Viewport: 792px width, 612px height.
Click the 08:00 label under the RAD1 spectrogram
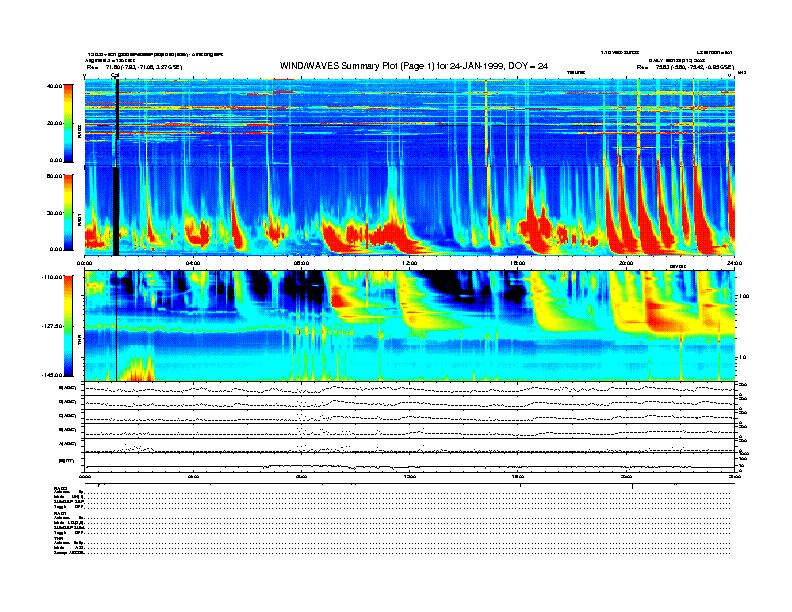pyautogui.click(x=301, y=263)
